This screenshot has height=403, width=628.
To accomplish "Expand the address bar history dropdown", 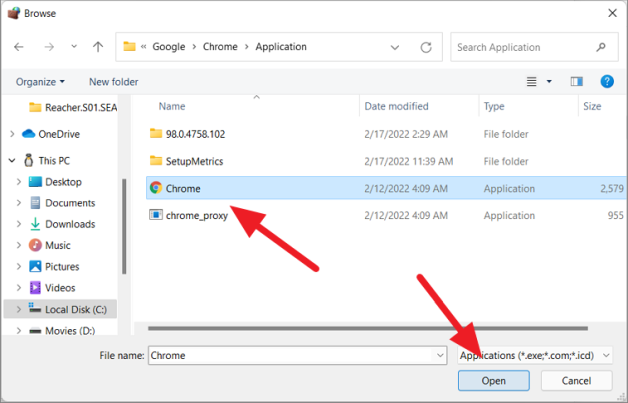I will pos(395,47).
